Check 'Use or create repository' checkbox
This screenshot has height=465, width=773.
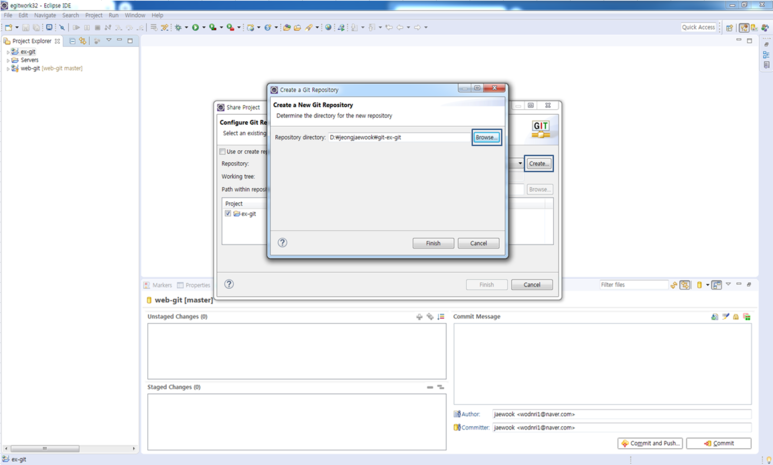click(222, 151)
